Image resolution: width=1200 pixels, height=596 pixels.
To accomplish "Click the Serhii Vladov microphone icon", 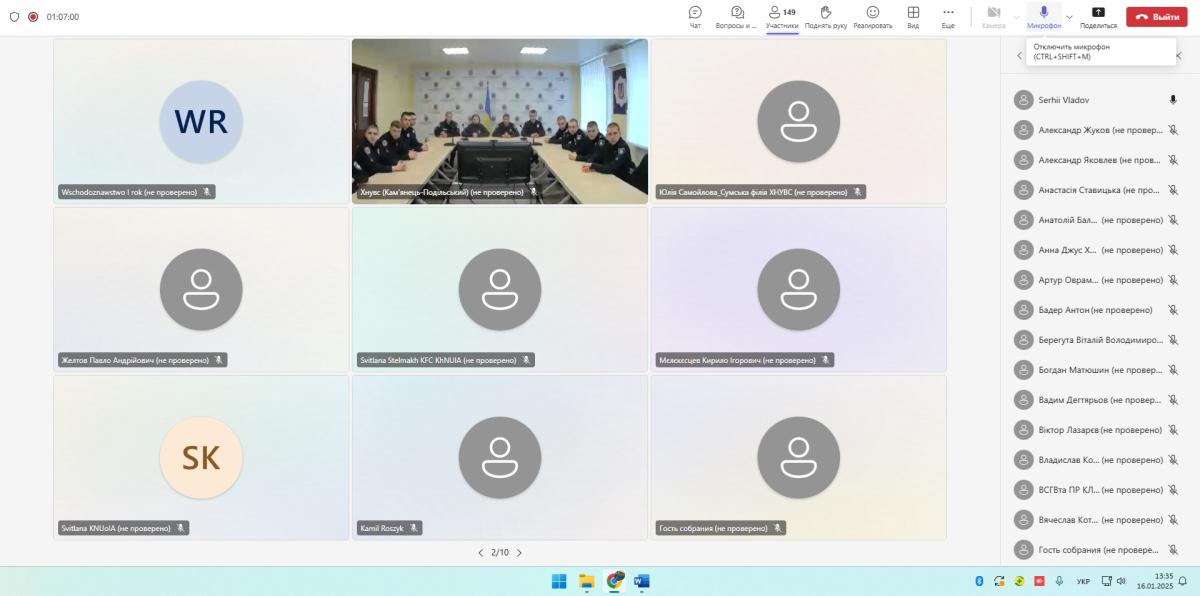I will point(1173,100).
